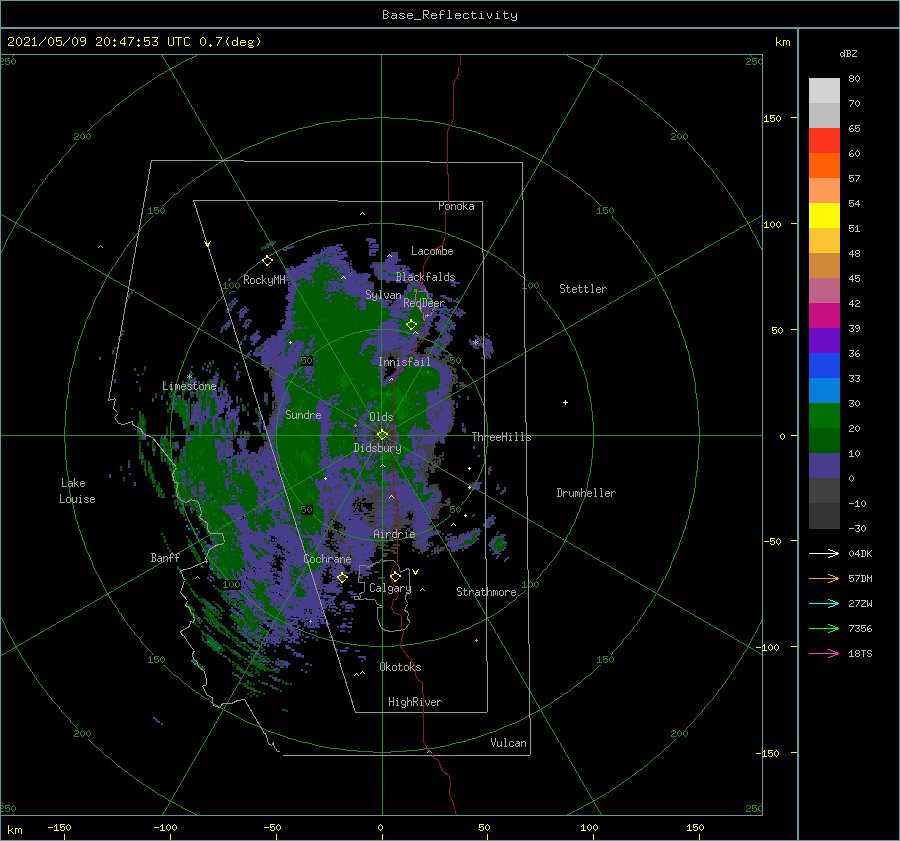
Task: Click the purple 10 dBZ color swatch
Action: click(x=824, y=466)
